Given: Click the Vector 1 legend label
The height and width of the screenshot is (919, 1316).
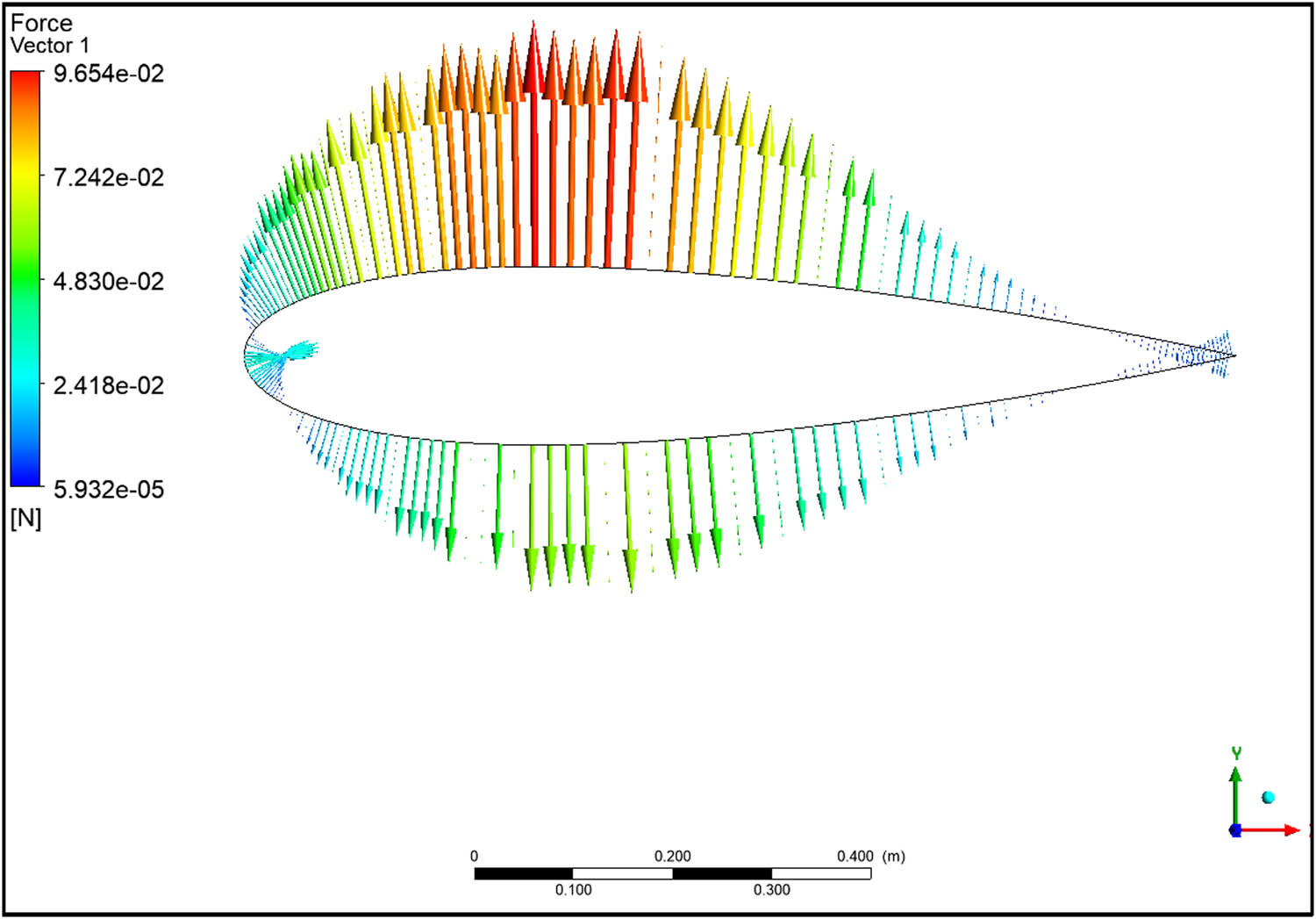Looking at the screenshot, I should pos(50,46).
